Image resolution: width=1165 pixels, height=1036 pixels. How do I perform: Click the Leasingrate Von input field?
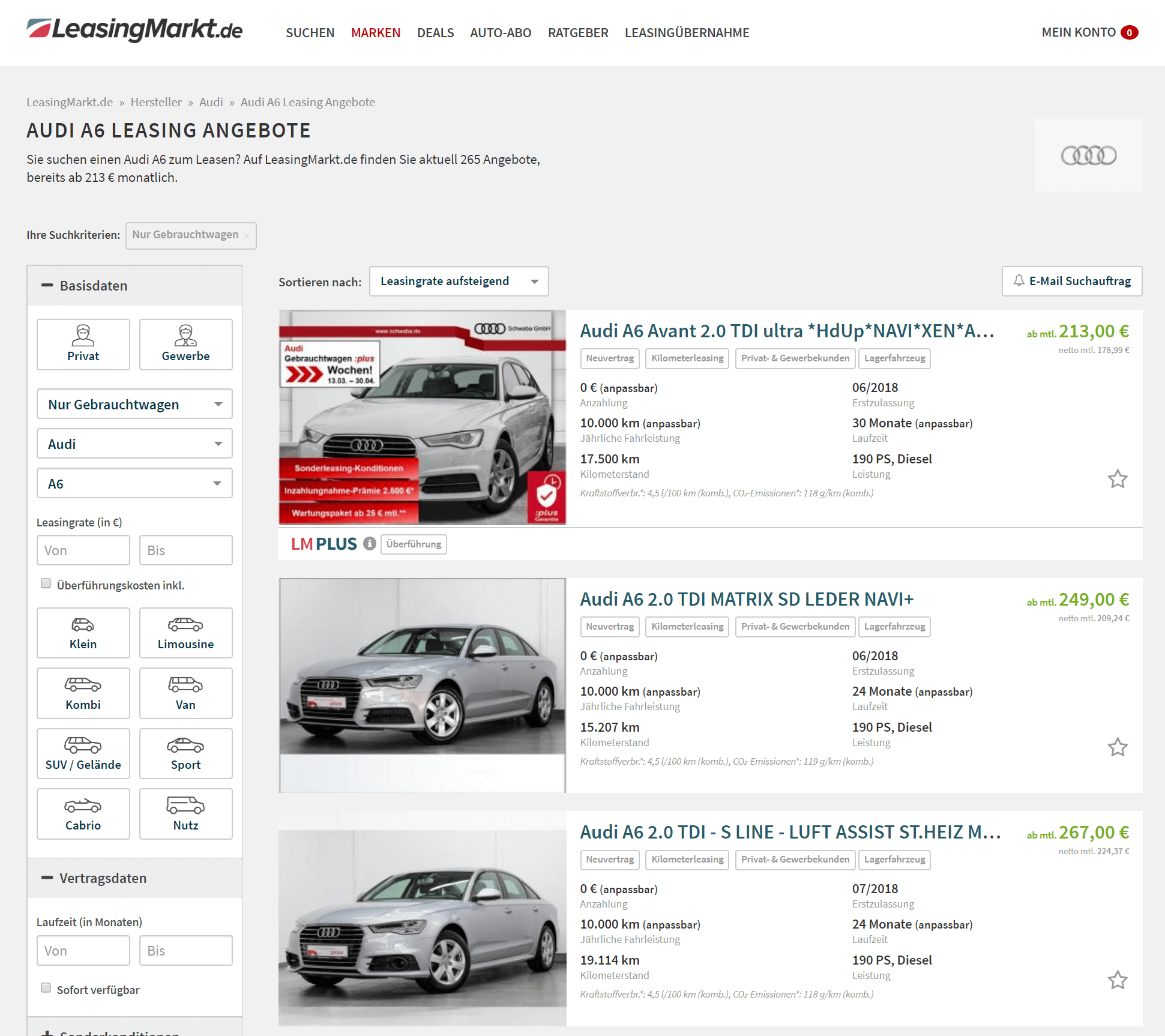83,550
